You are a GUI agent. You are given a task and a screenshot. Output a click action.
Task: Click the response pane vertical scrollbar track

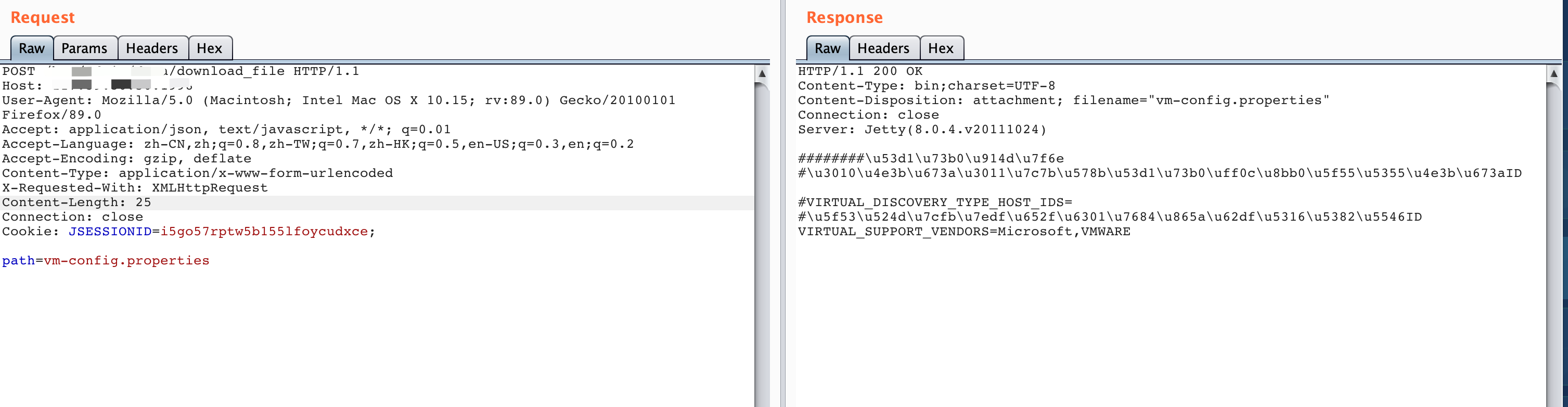click(x=1553, y=244)
